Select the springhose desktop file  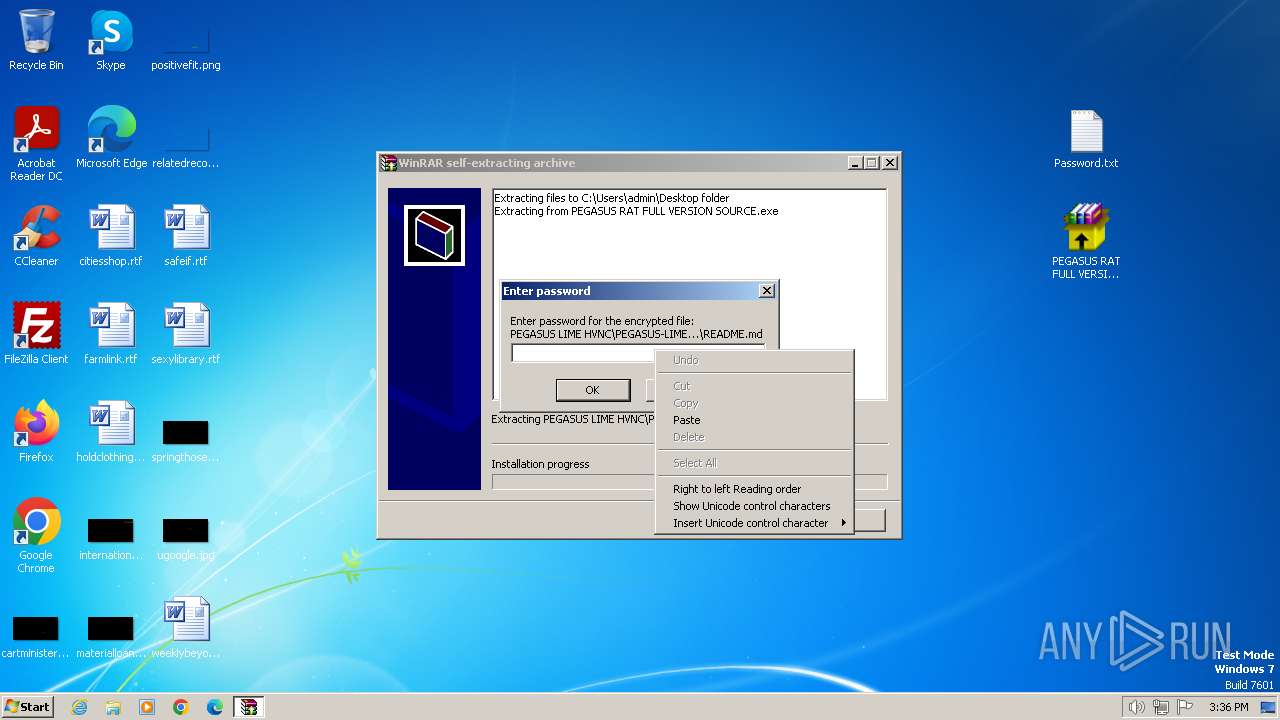tap(186, 439)
